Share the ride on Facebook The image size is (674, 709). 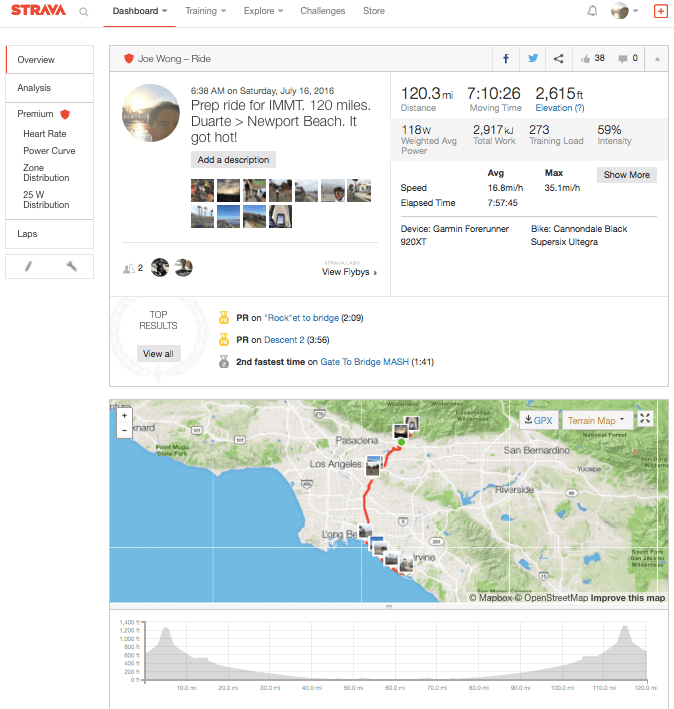(506, 59)
